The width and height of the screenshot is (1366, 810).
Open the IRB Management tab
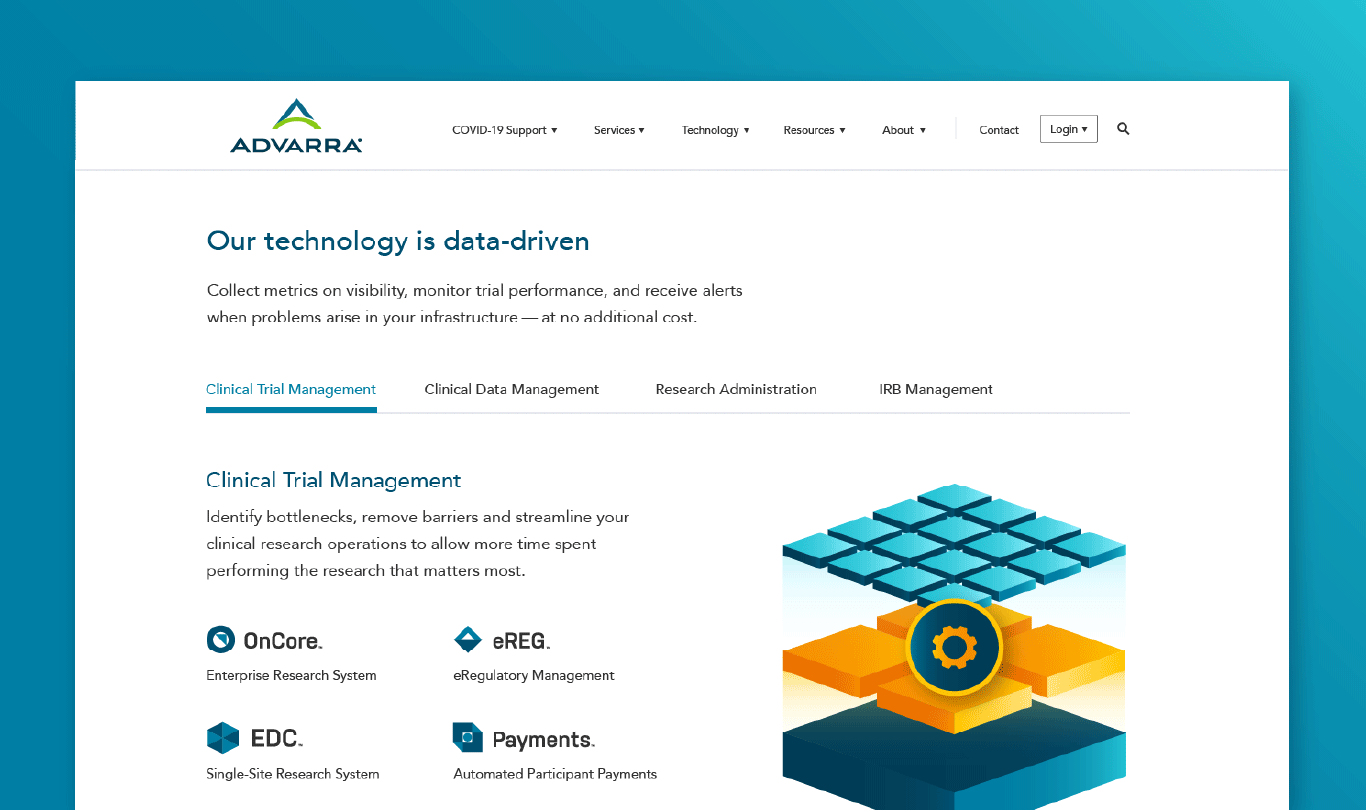(936, 389)
